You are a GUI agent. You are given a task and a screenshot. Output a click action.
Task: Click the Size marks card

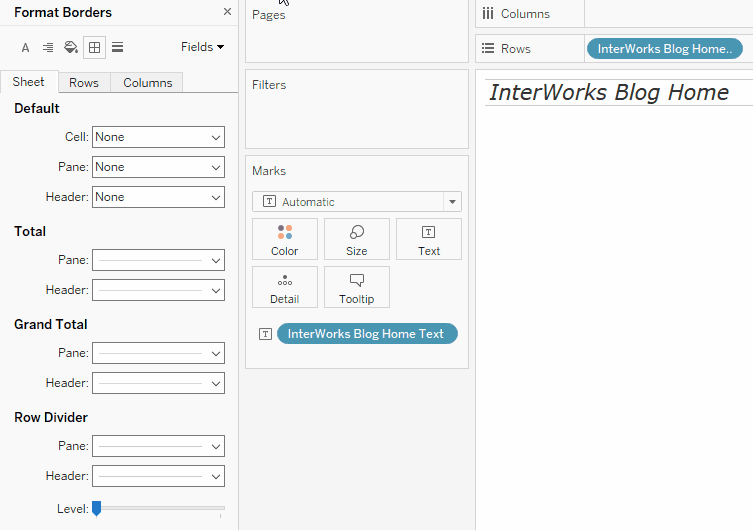pos(357,239)
